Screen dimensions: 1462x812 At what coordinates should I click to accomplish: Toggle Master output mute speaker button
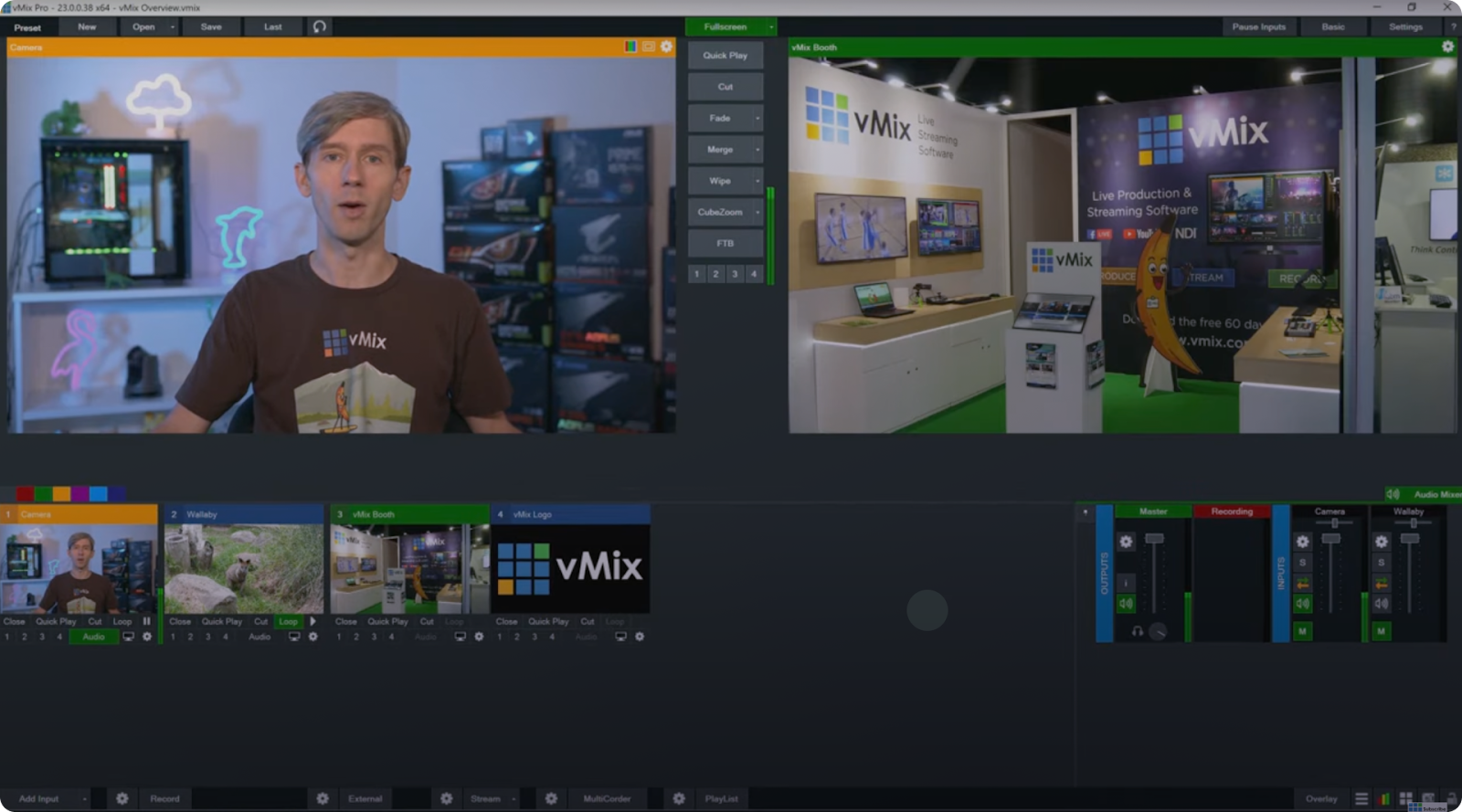[1126, 604]
